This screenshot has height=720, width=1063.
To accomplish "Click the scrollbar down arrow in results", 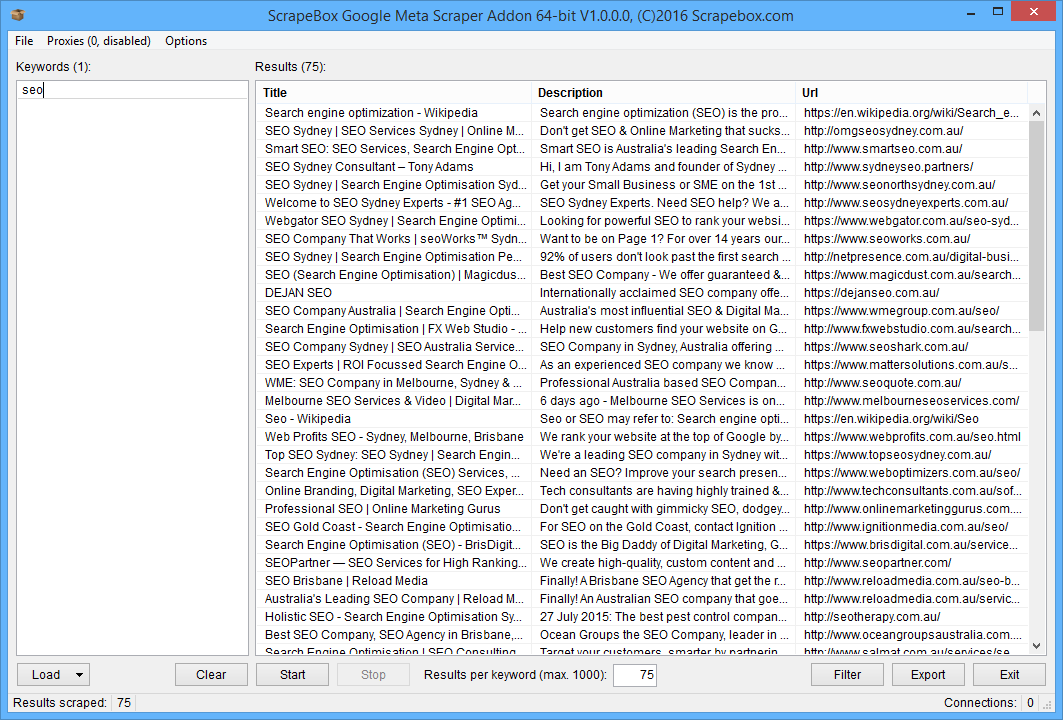I will pos(1037,646).
